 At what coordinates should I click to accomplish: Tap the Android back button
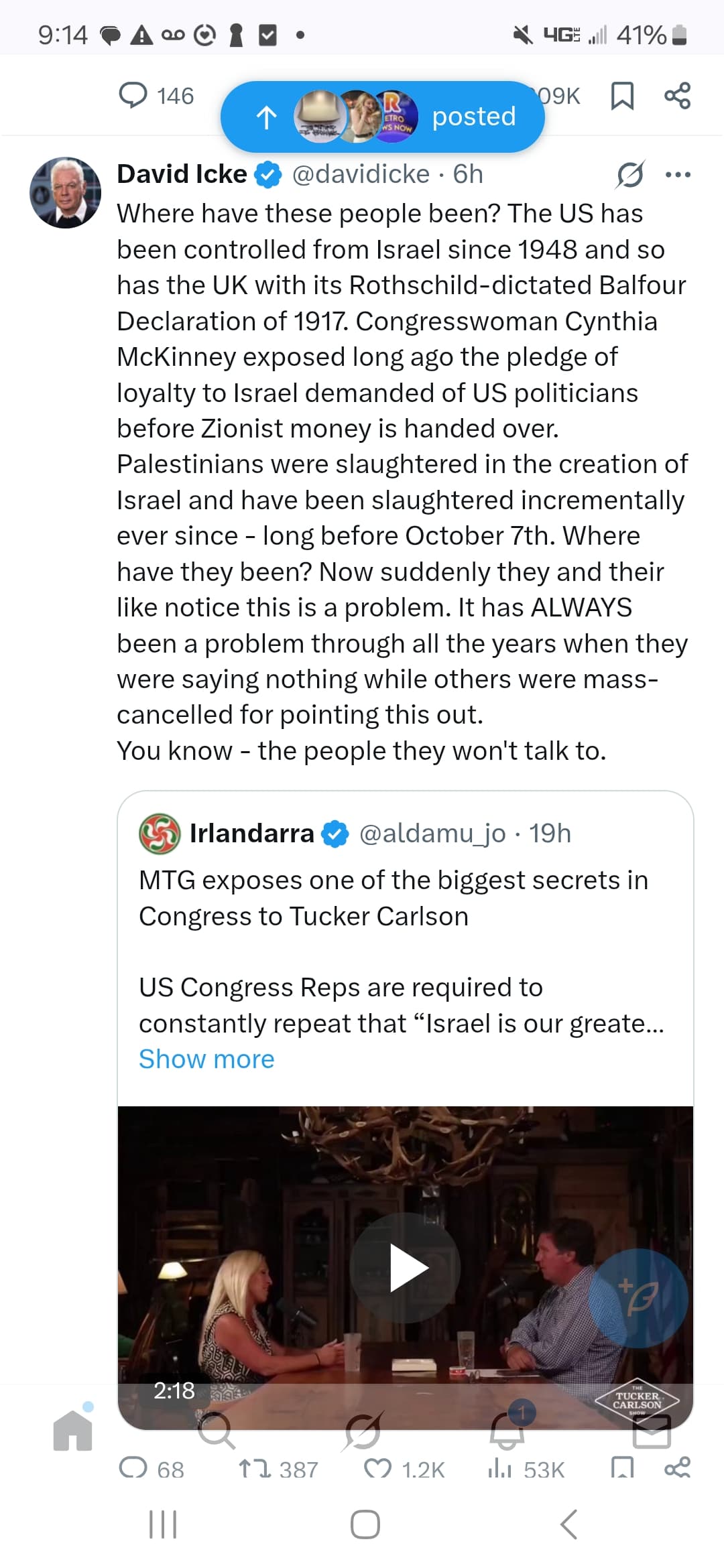(x=568, y=1524)
